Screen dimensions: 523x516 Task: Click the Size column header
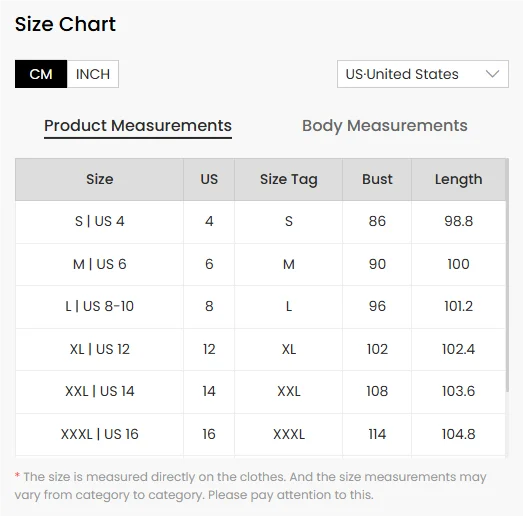point(99,179)
